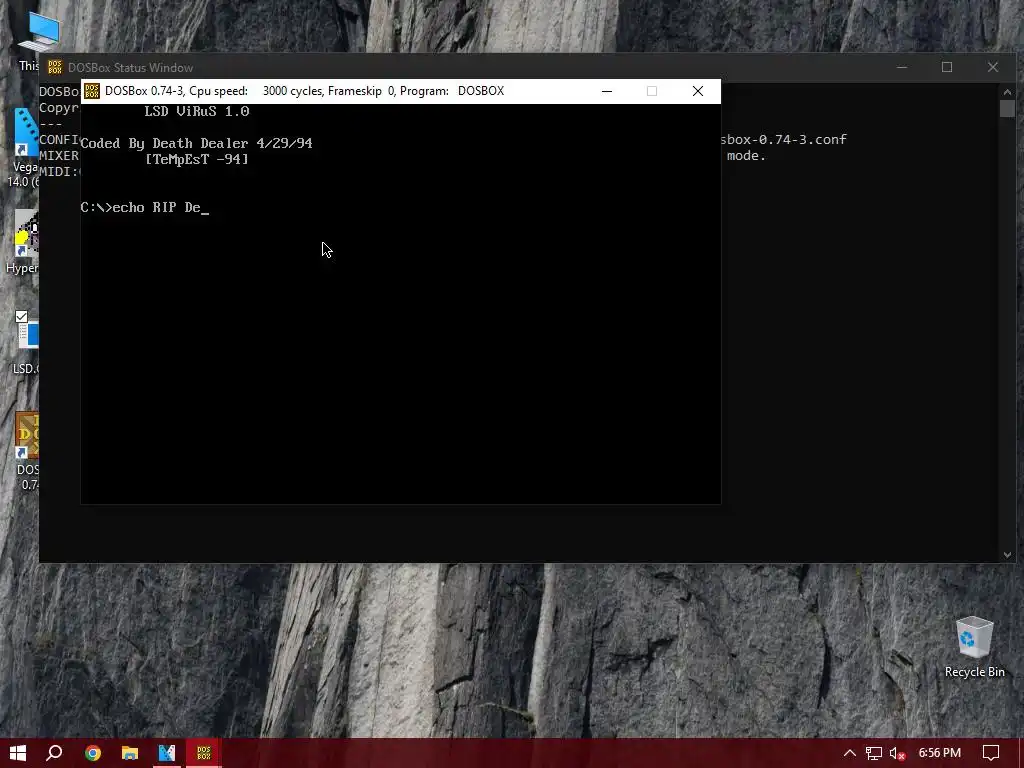Screen dimensions: 1024x768
Task: Click DOSBox emulator title bar text
Action: (304, 91)
